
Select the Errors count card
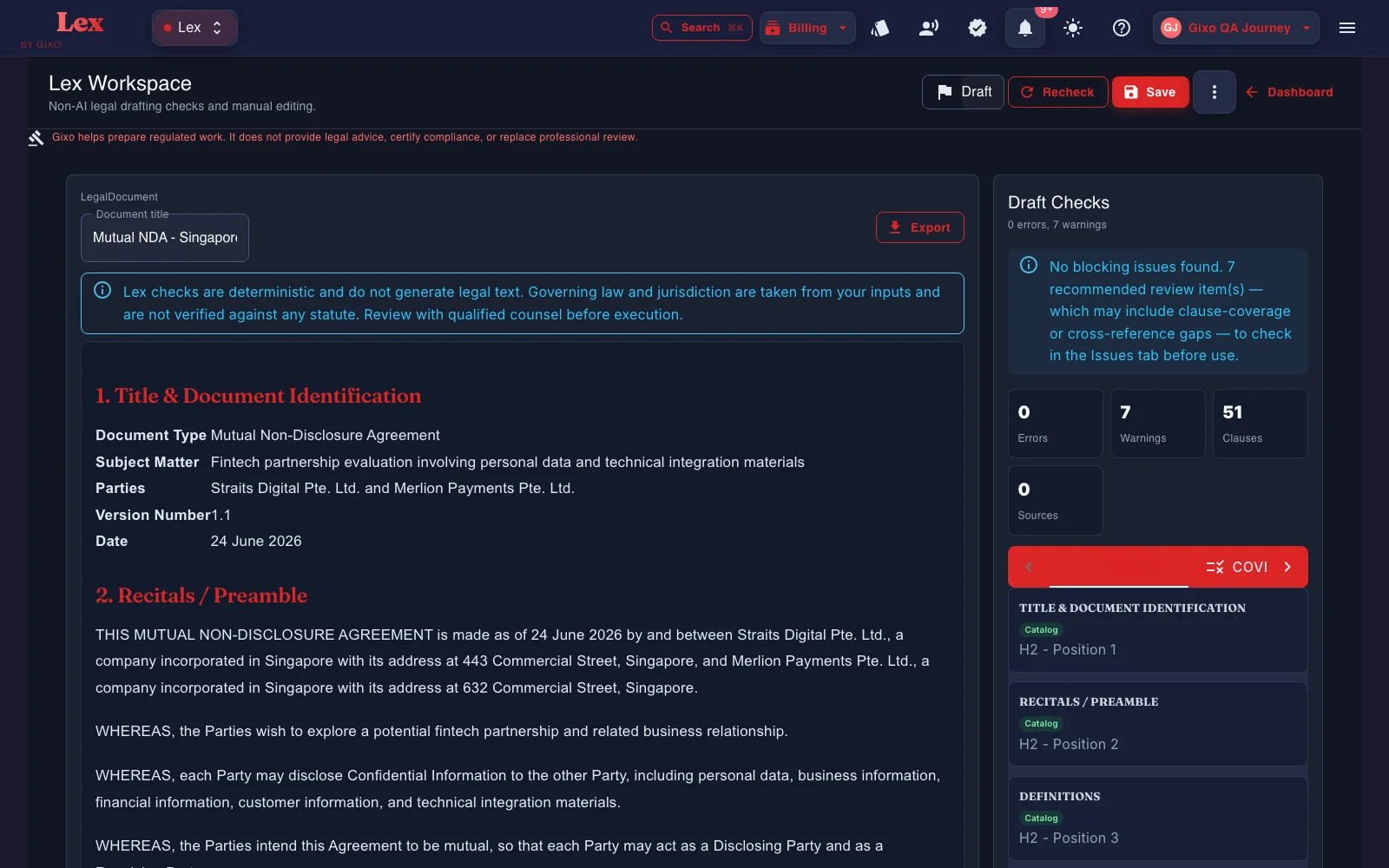tap(1056, 424)
